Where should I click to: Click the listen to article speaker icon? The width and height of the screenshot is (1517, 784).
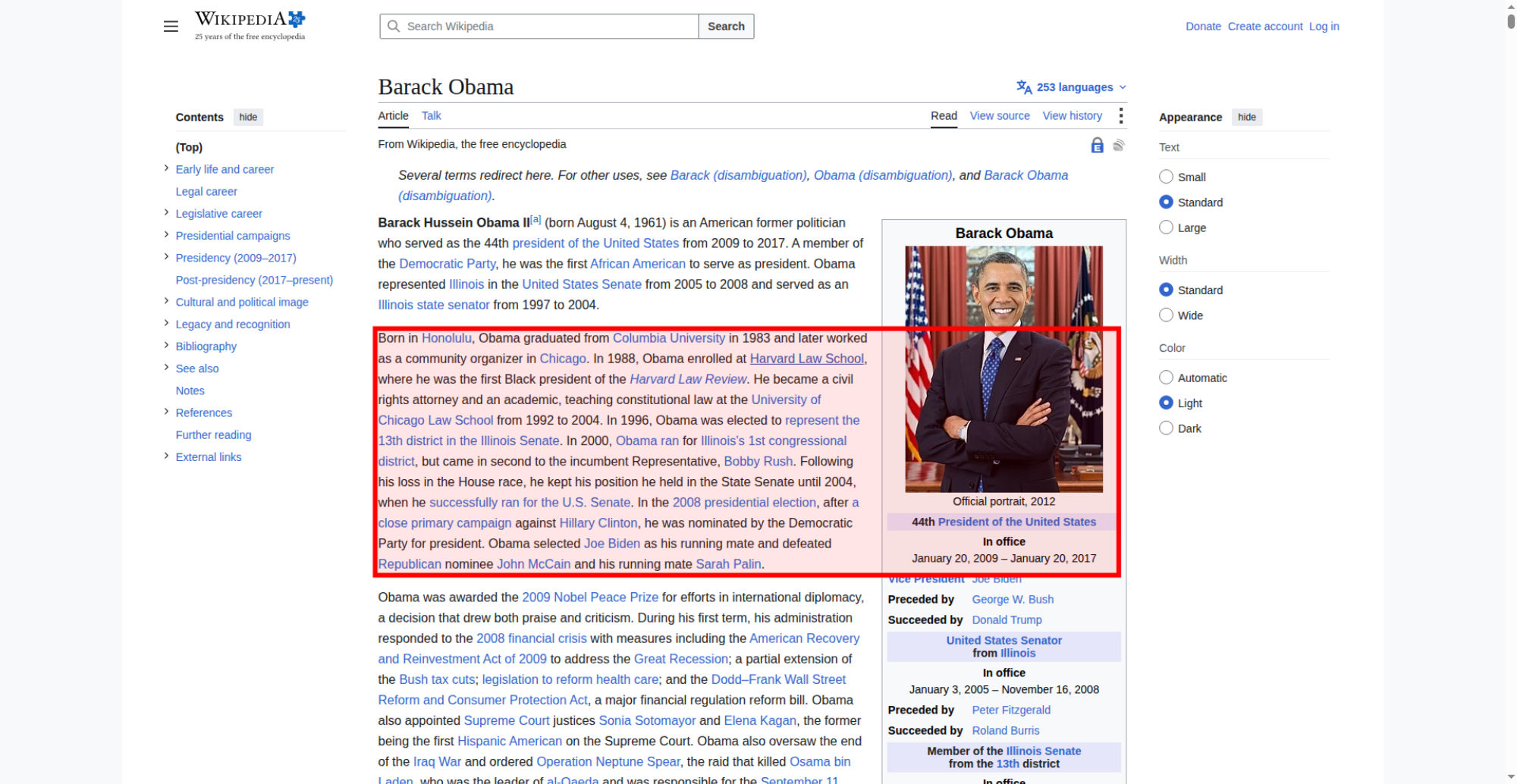point(1119,145)
